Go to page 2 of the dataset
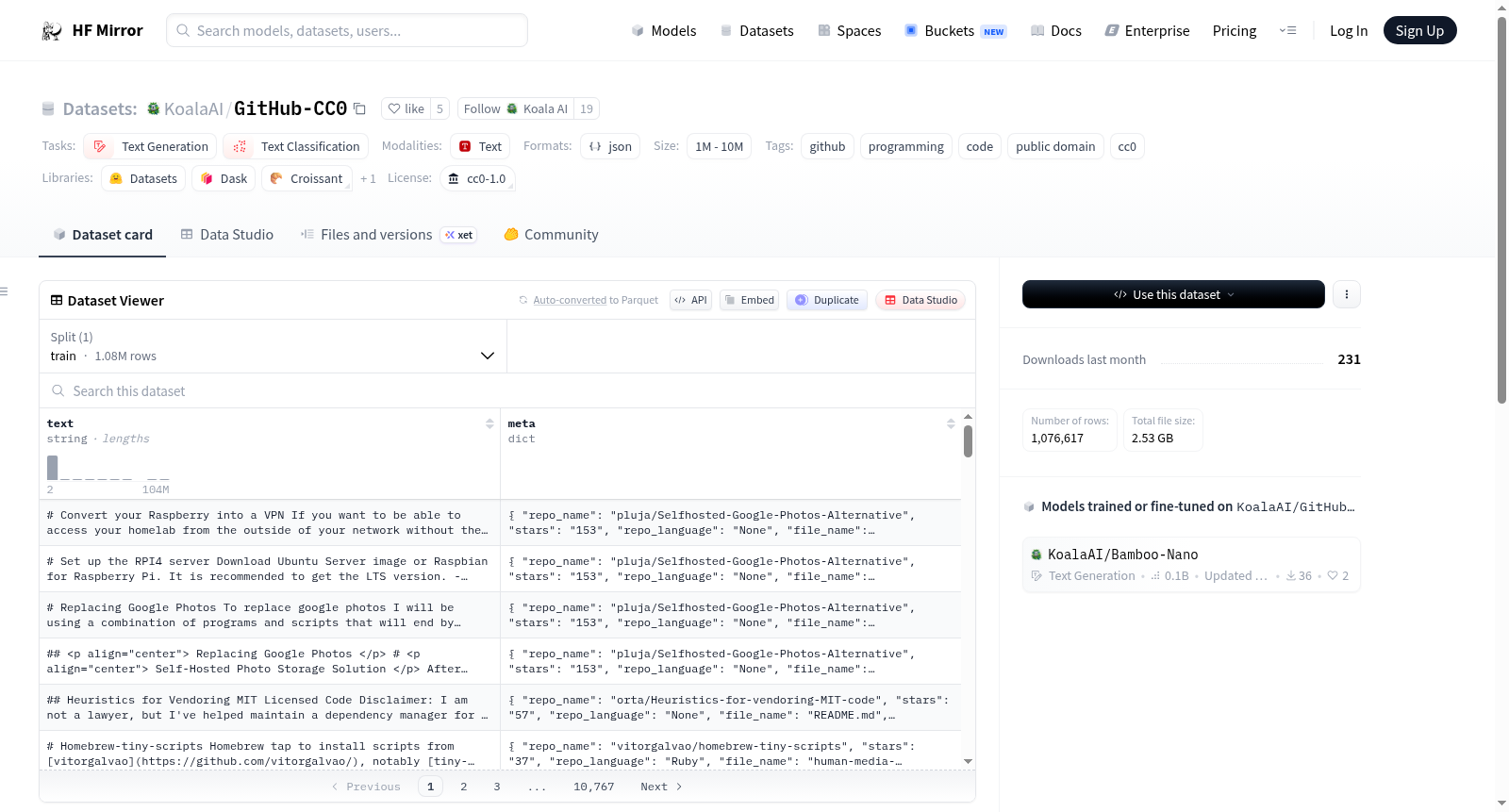This screenshot has width=1509, height=812. click(x=464, y=787)
